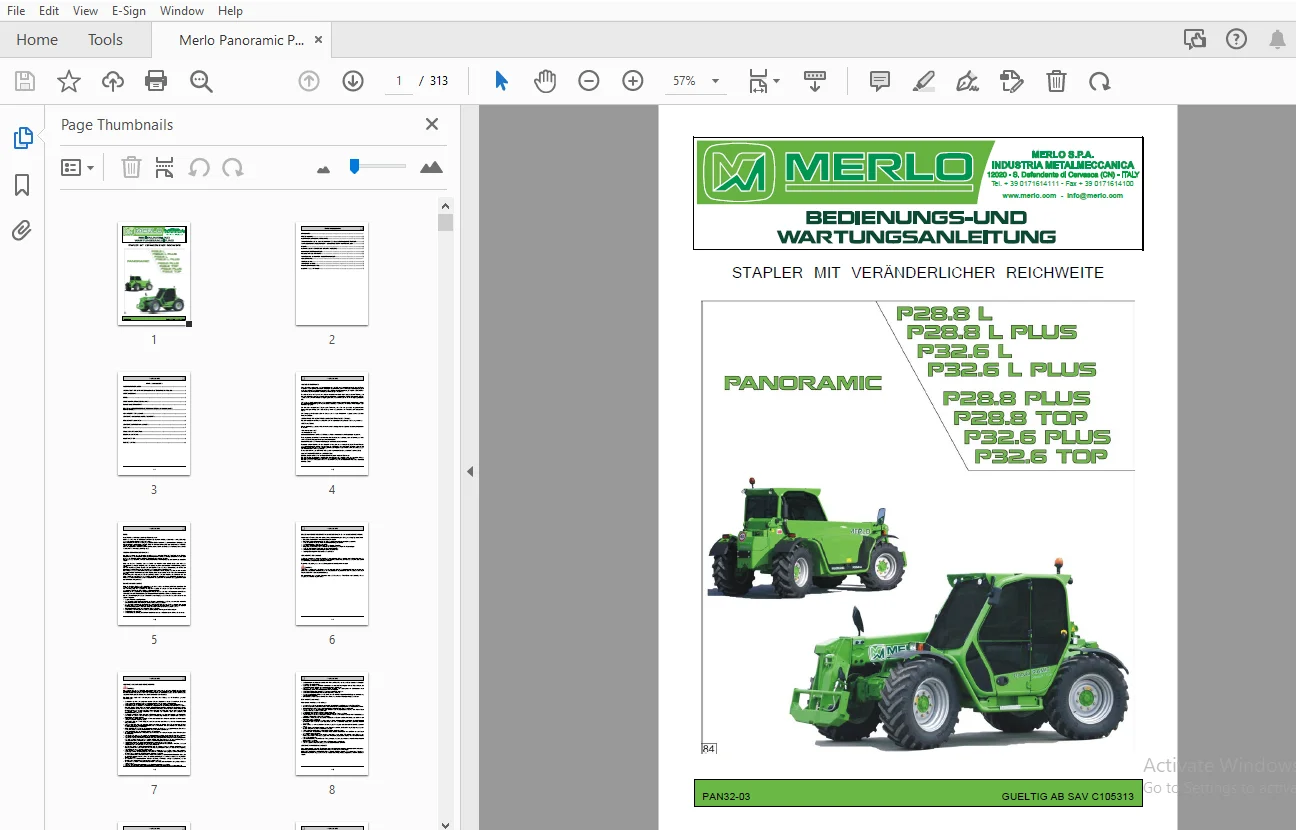The width and height of the screenshot is (1296, 830).
Task: Click the thumbnail size slider handle
Action: pyautogui.click(x=354, y=166)
